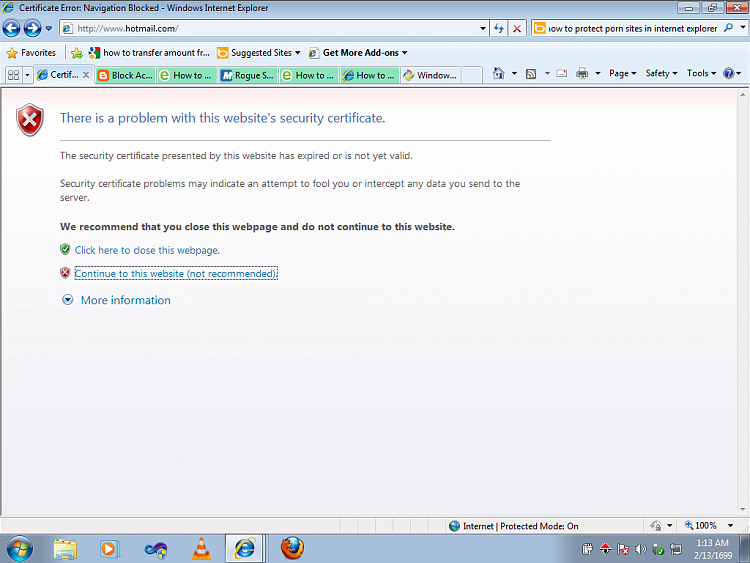Open recent pages dropdown beside Forward button
This screenshot has height=563, width=750.
coord(49,29)
